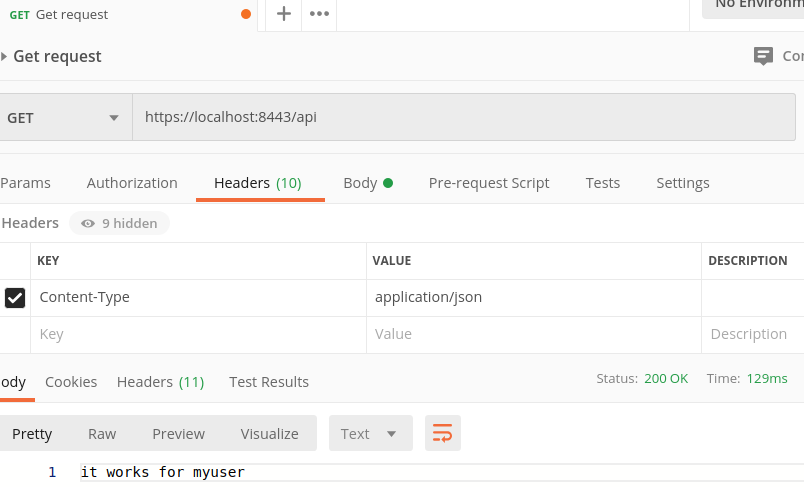This screenshot has width=804, height=487.
Task: Open the response Cookies tab
Action: point(71,382)
